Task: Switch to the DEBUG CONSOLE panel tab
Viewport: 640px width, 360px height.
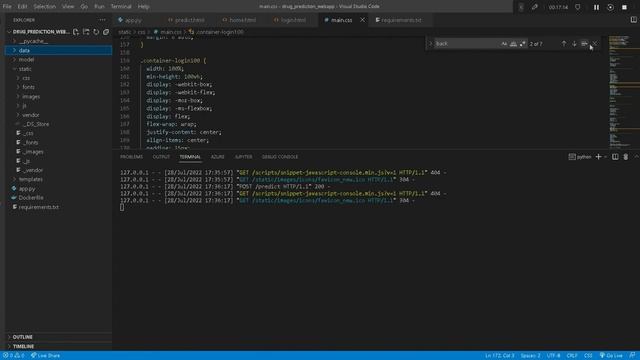Action: tap(280, 157)
